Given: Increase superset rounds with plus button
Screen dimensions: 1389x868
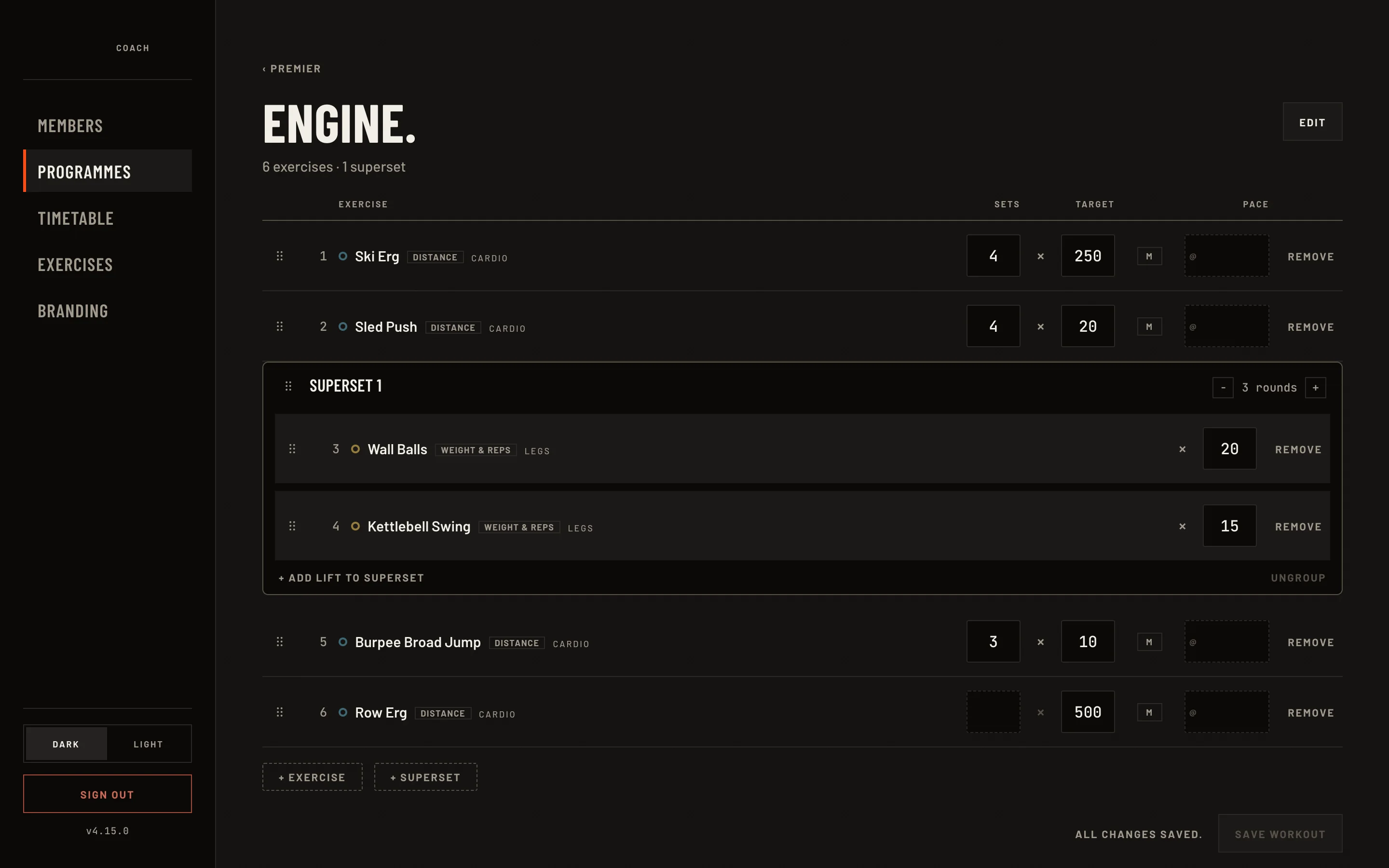Looking at the screenshot, I should click(1315, 388).
